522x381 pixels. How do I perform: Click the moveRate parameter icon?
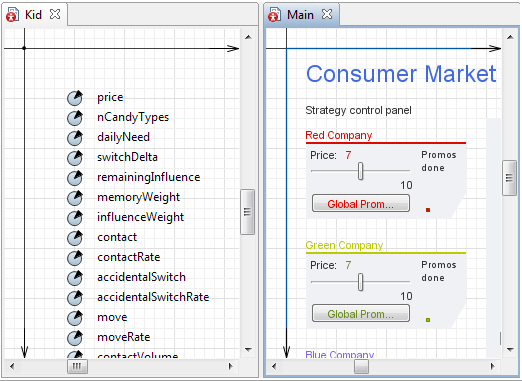tap(75, 338)
